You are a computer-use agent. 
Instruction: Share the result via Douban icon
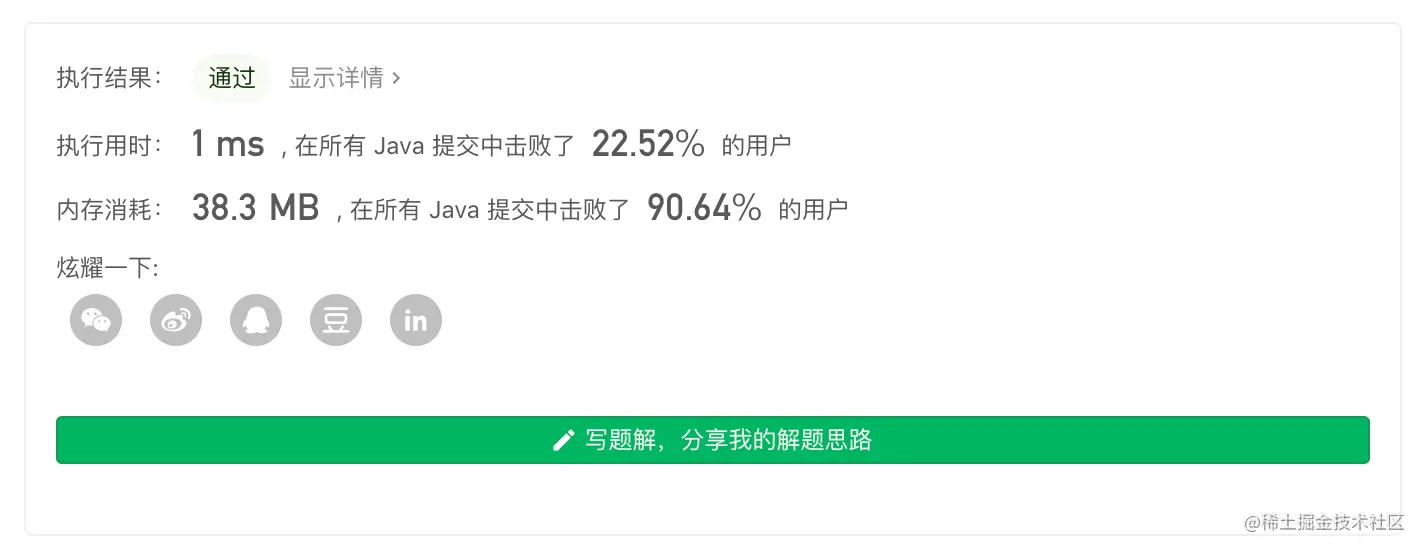pos(336,320)
